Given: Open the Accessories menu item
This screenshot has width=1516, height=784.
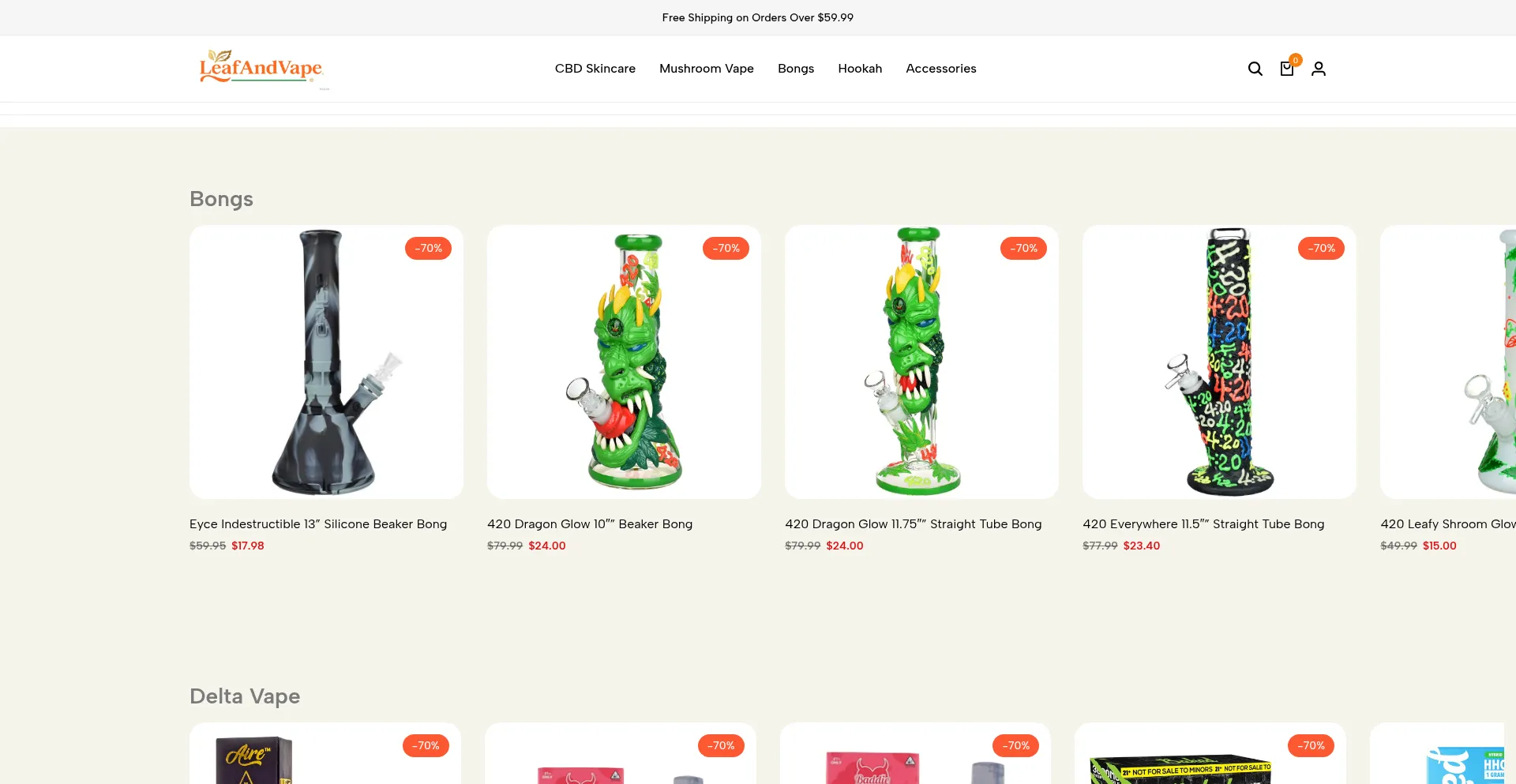Looking at the screenshot, I should tap(940, 69).
